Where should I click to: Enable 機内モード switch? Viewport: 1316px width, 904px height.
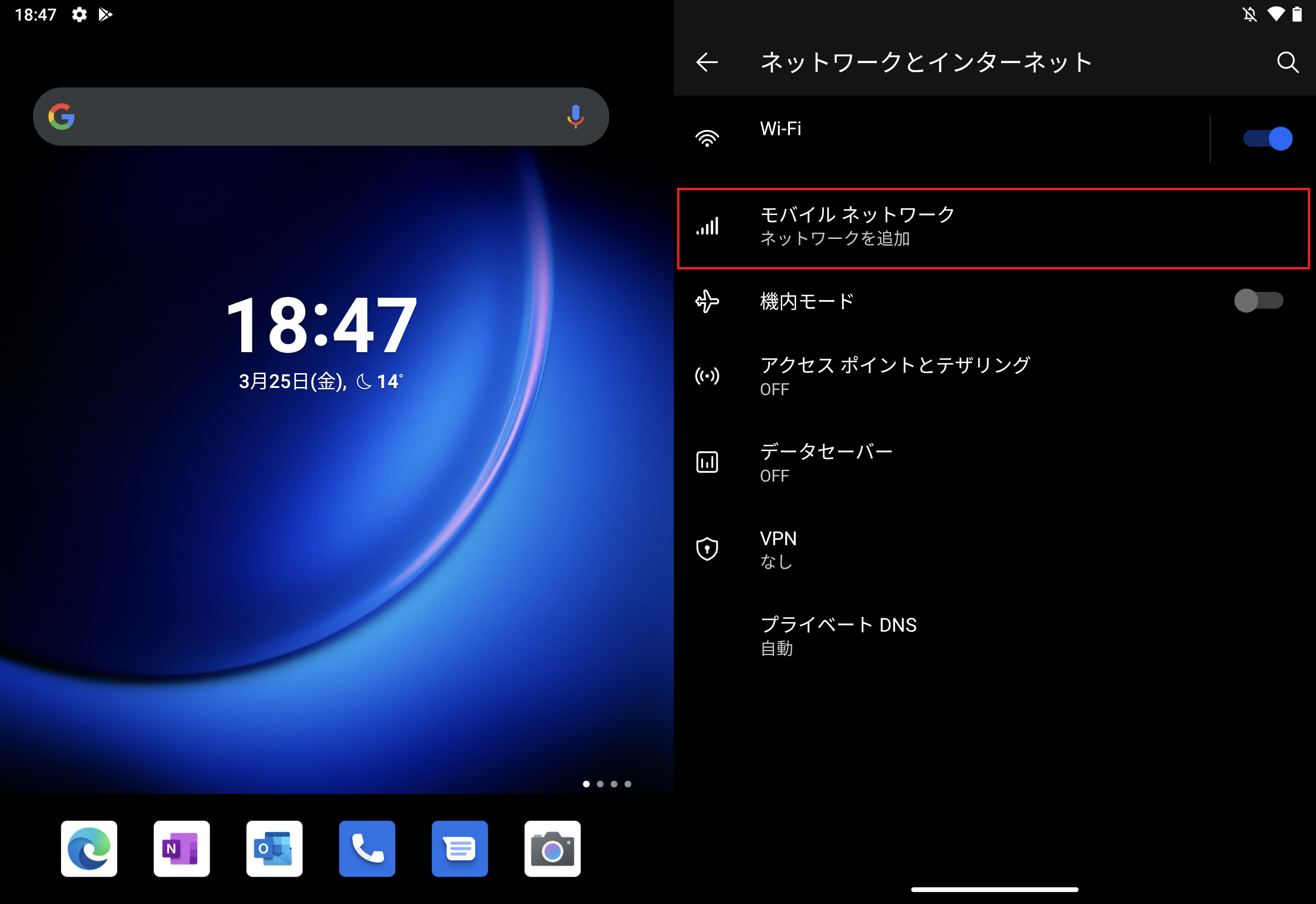pos(1258,301)
